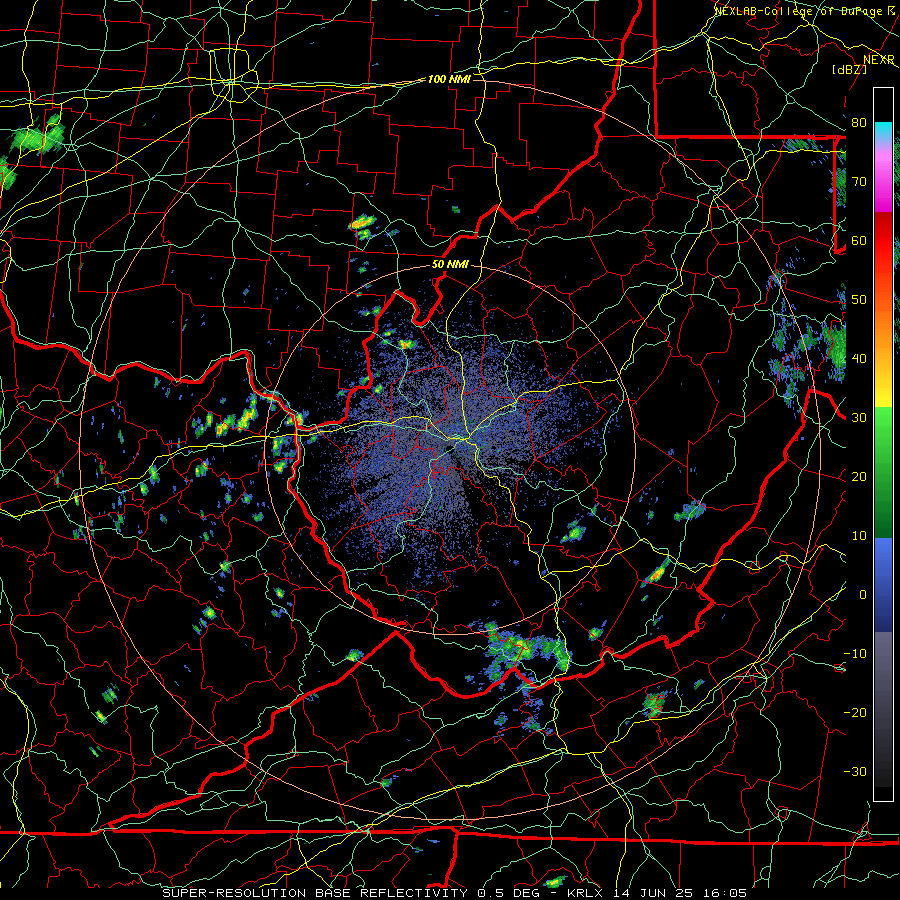The image size is (900, 900).
Task: Click the -30 dBZ scale value
Action: [x=855, y=772]
